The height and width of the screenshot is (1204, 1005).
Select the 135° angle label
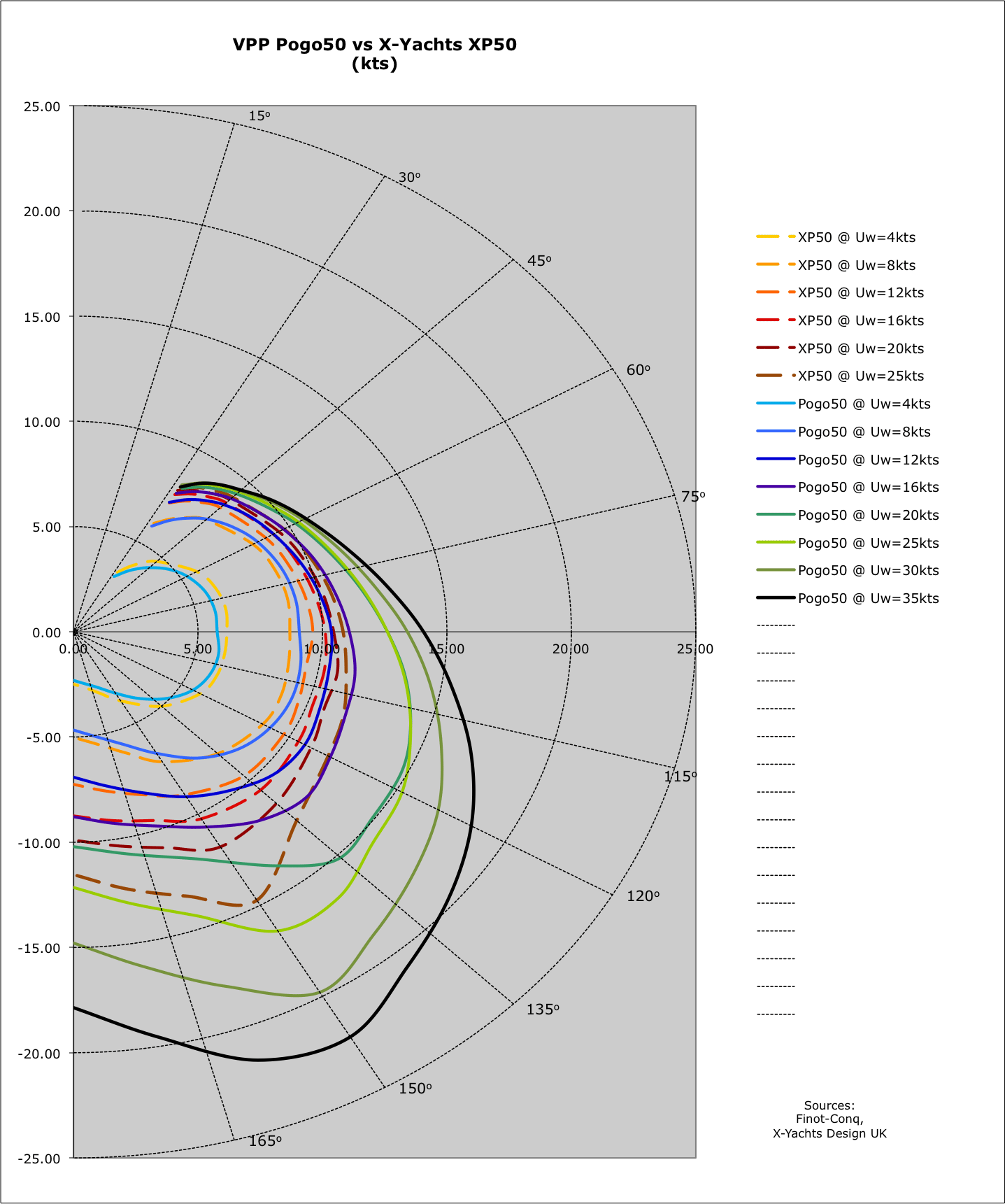pos(543,1010)
